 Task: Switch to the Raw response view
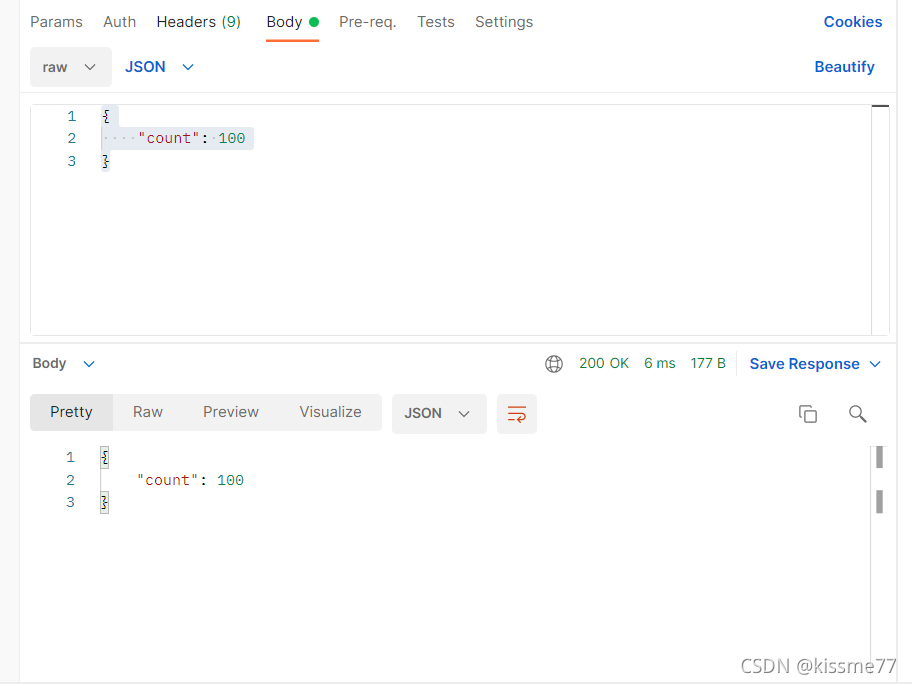click(x=148, y=412)
